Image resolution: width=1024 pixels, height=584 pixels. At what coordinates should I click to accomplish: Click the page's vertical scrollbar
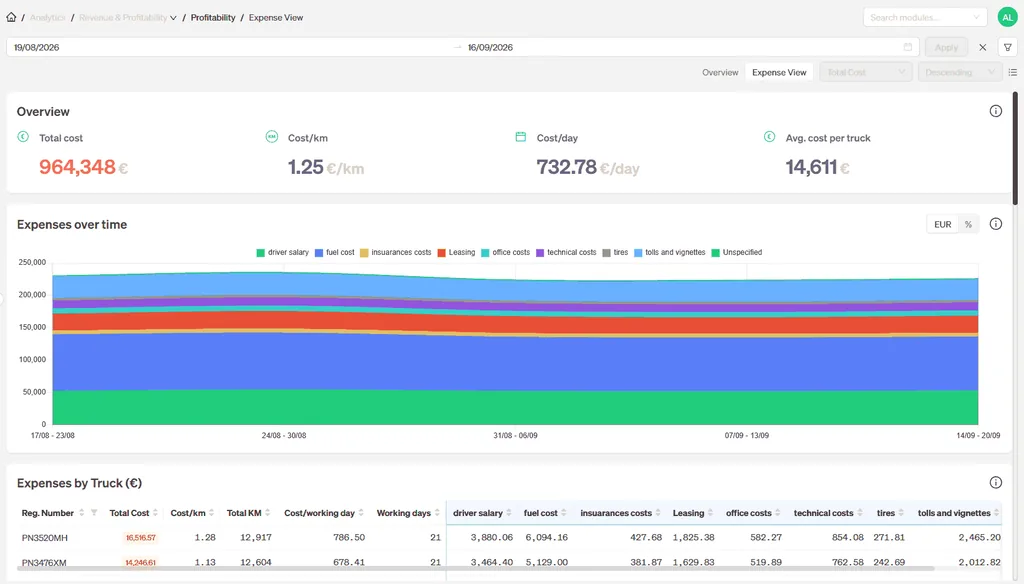(x=1016, y=148)
